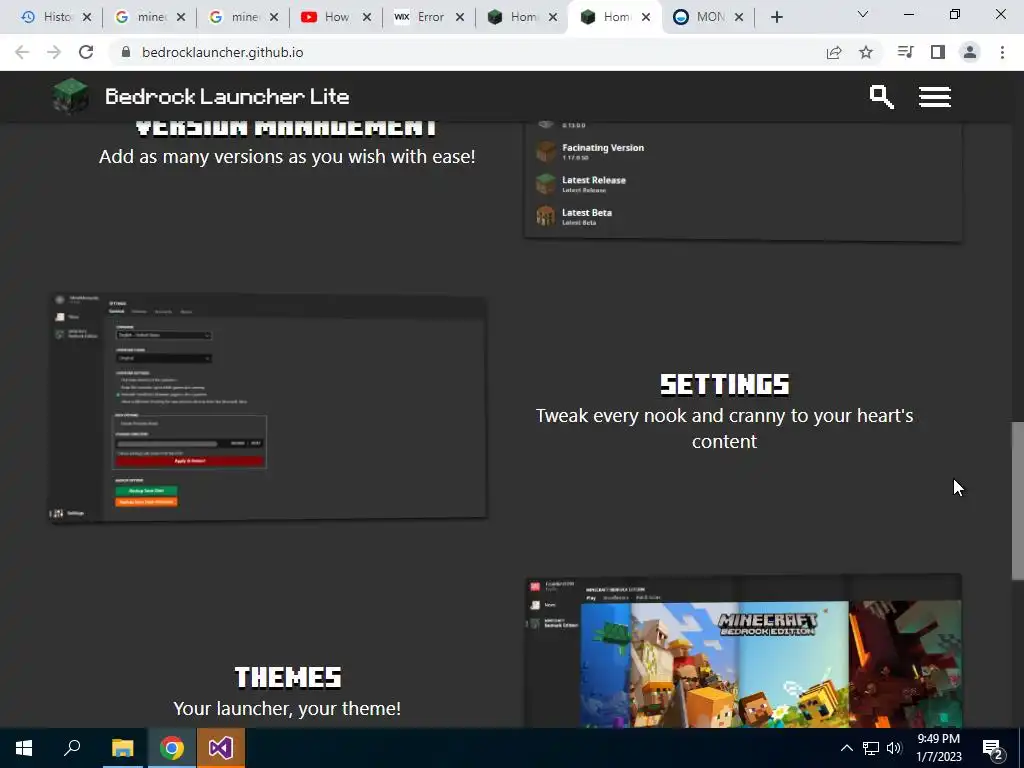Close the Wix Error tab
Screen dimensions: 1024x768
click(x=460, y=17)
